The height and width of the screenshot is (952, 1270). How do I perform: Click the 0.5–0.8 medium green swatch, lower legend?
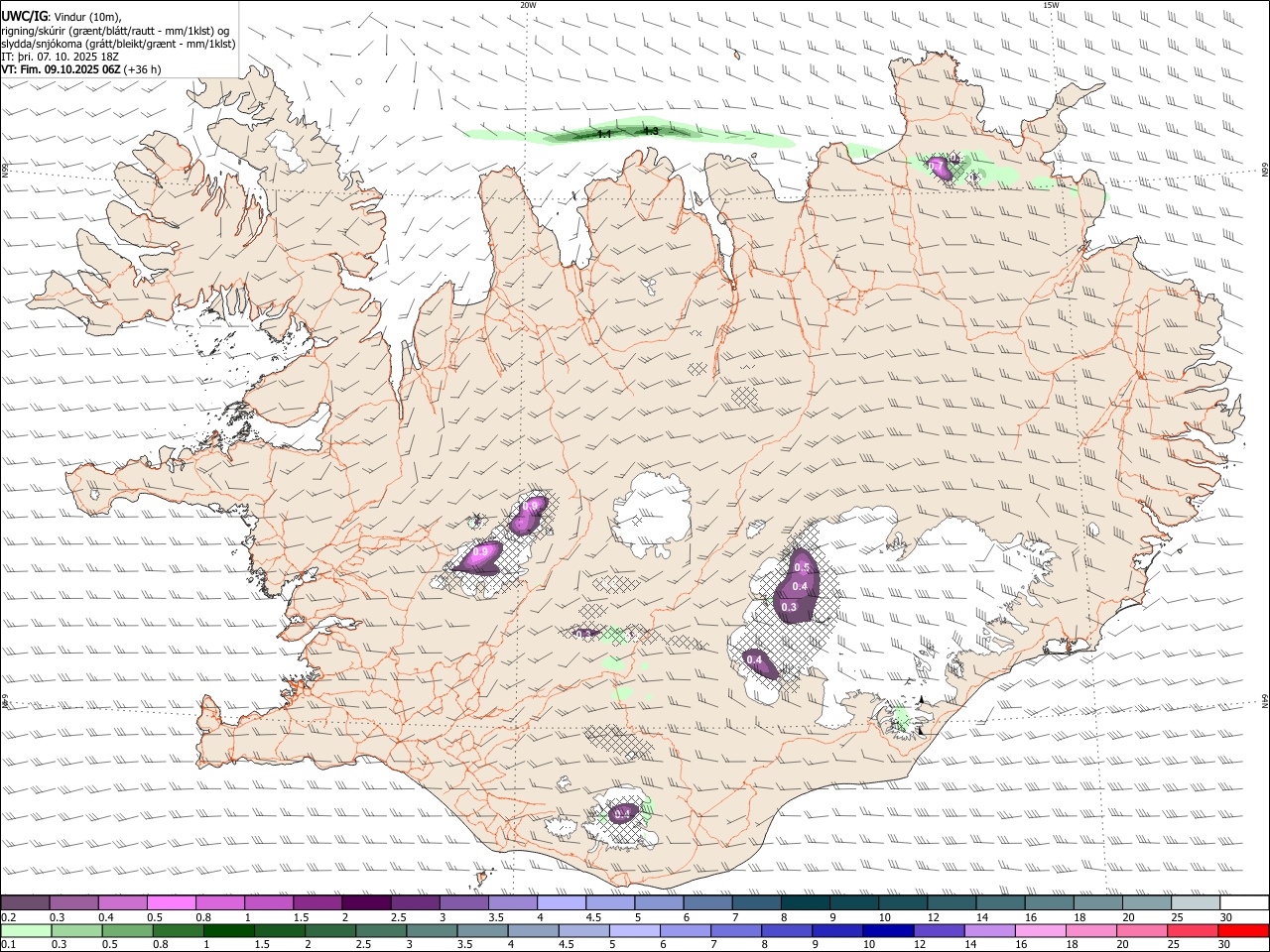(126, 930)
